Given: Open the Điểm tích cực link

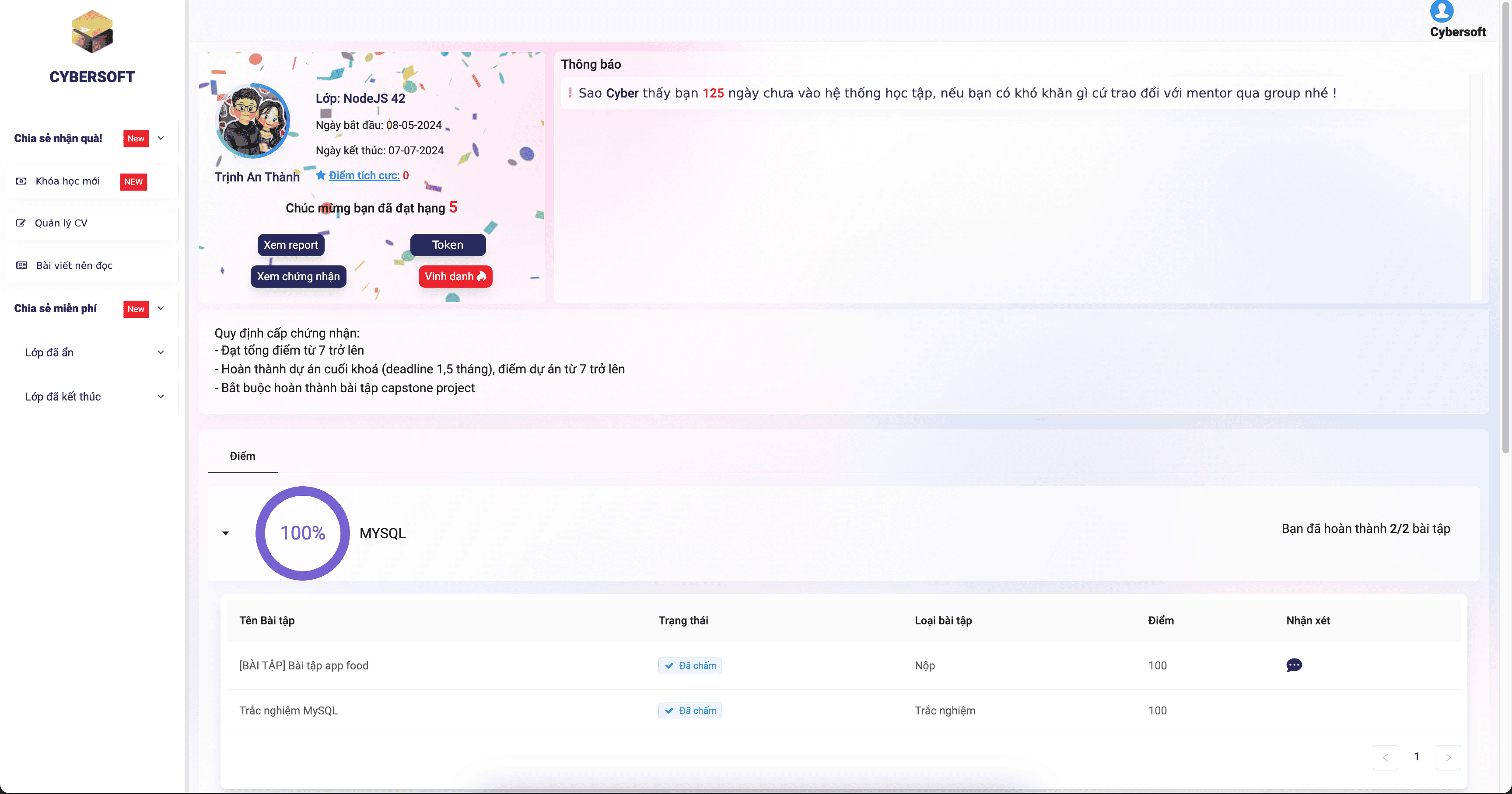Looking at the screenshot, I should click(364, 175).
